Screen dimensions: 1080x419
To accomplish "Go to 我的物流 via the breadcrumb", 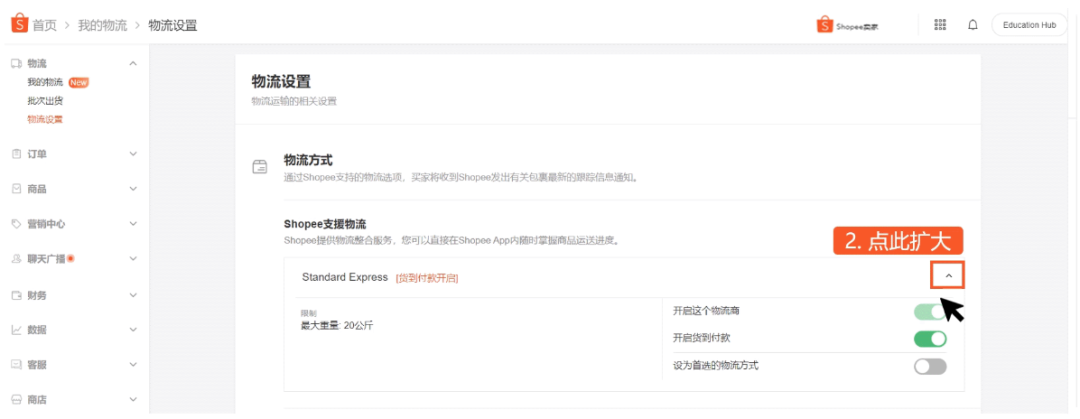I will coord(102,25).
